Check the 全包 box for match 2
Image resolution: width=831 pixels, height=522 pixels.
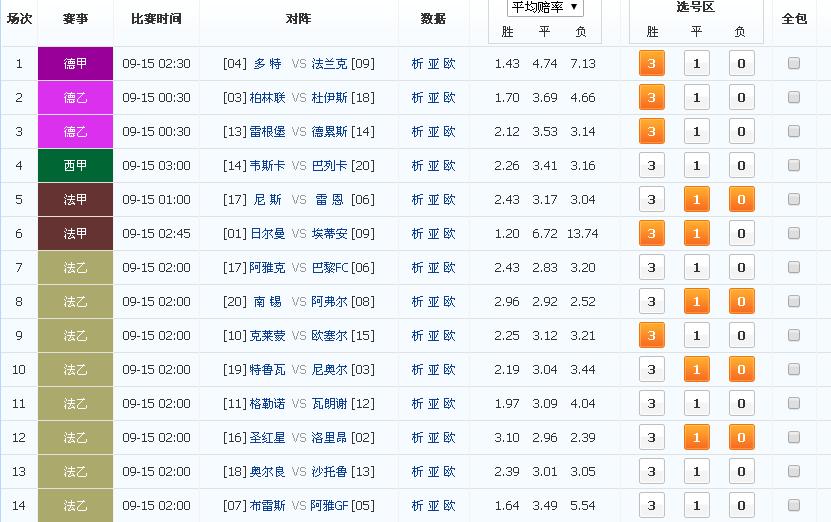pos(793,98)
